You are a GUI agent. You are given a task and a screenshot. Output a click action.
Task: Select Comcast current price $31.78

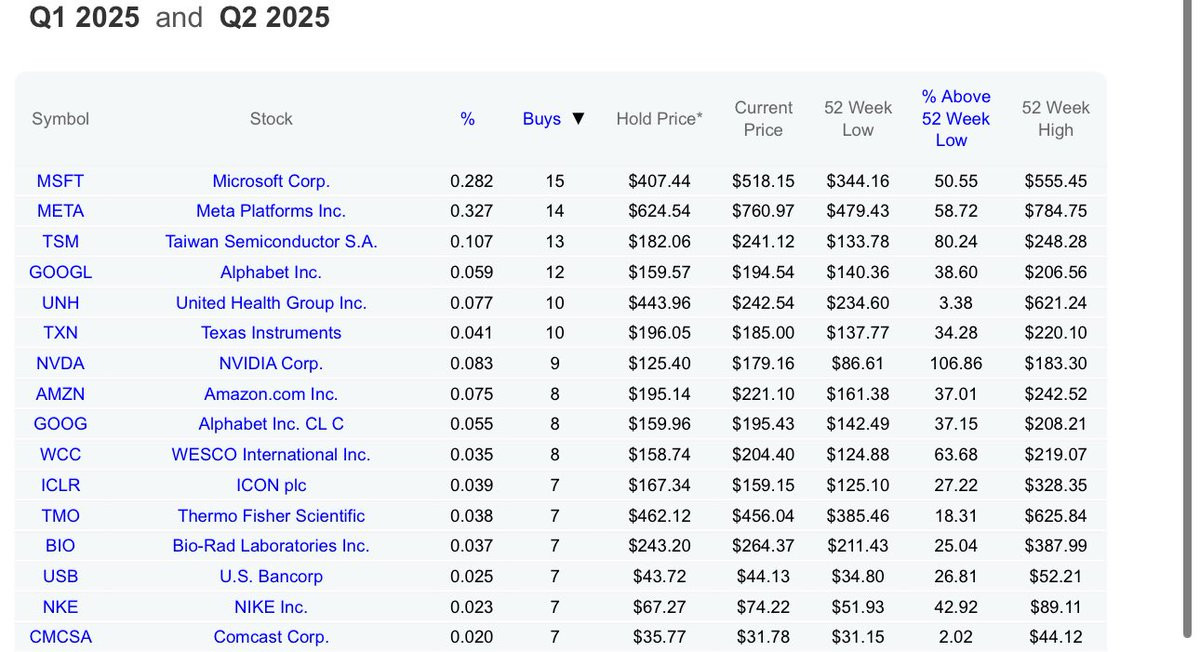coord(763,637)
